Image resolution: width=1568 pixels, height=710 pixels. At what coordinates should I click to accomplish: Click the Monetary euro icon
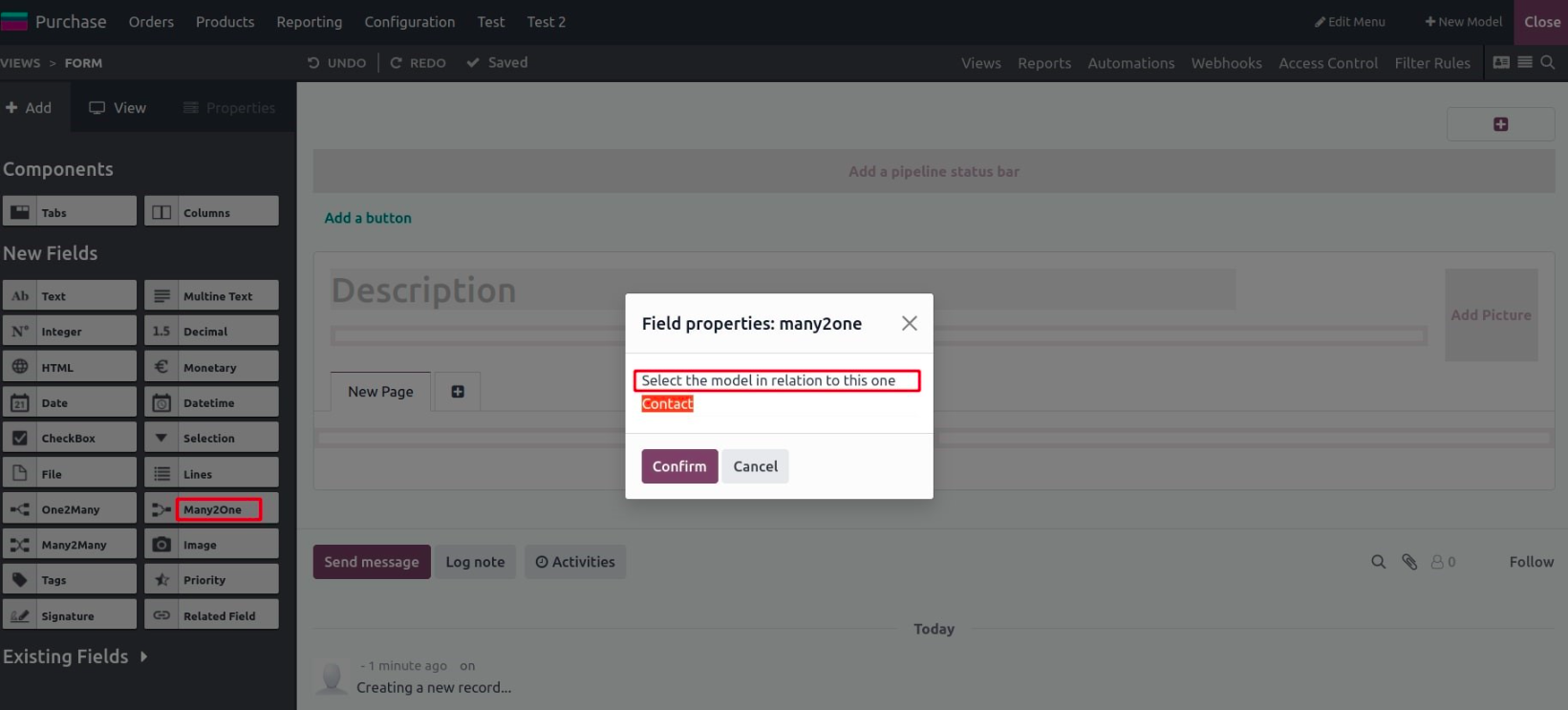[x=161, y=367]
